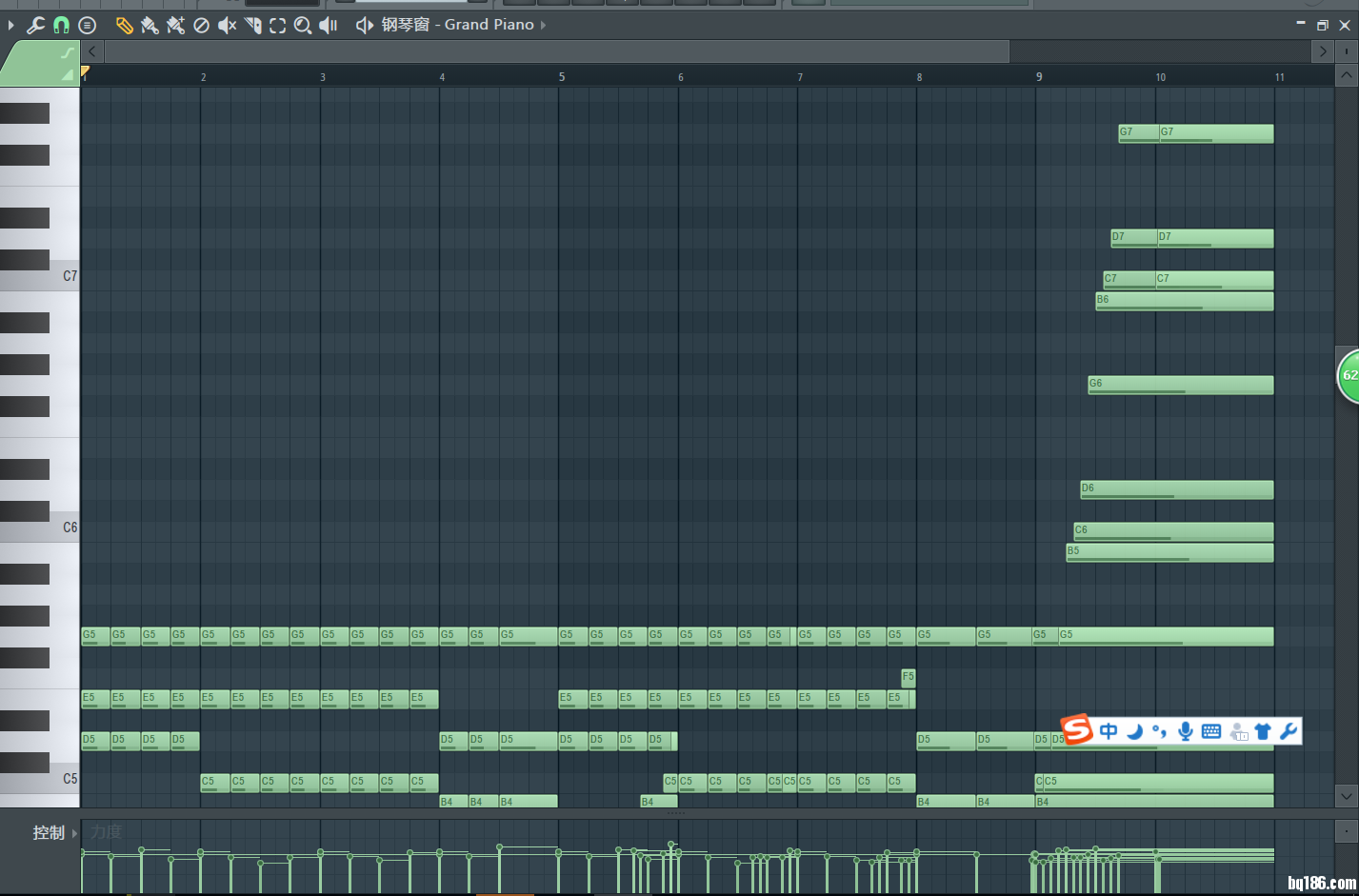Click the Sogou S logo icon
The image size is (1359, 896).
(1077, 729)
